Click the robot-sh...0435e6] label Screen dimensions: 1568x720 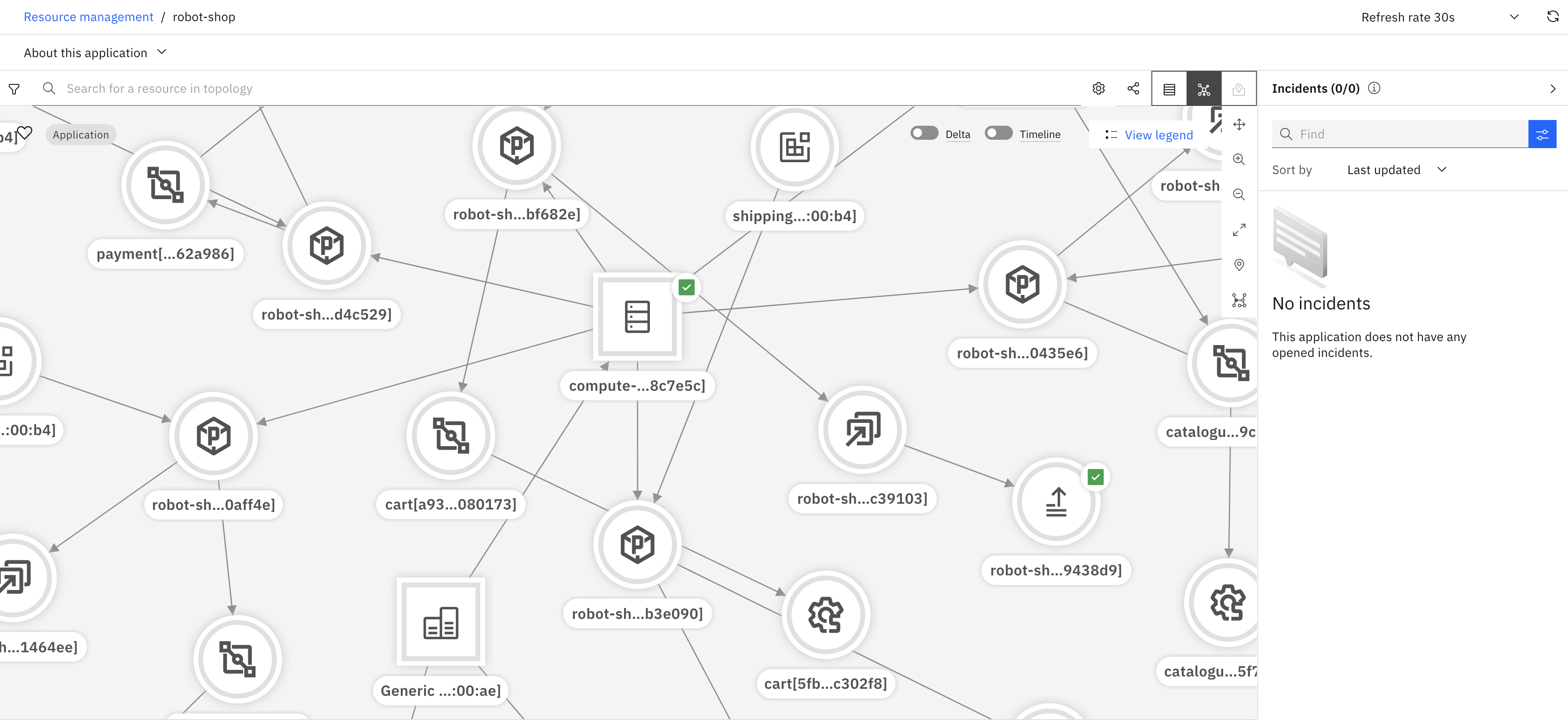pos(1023,353)
